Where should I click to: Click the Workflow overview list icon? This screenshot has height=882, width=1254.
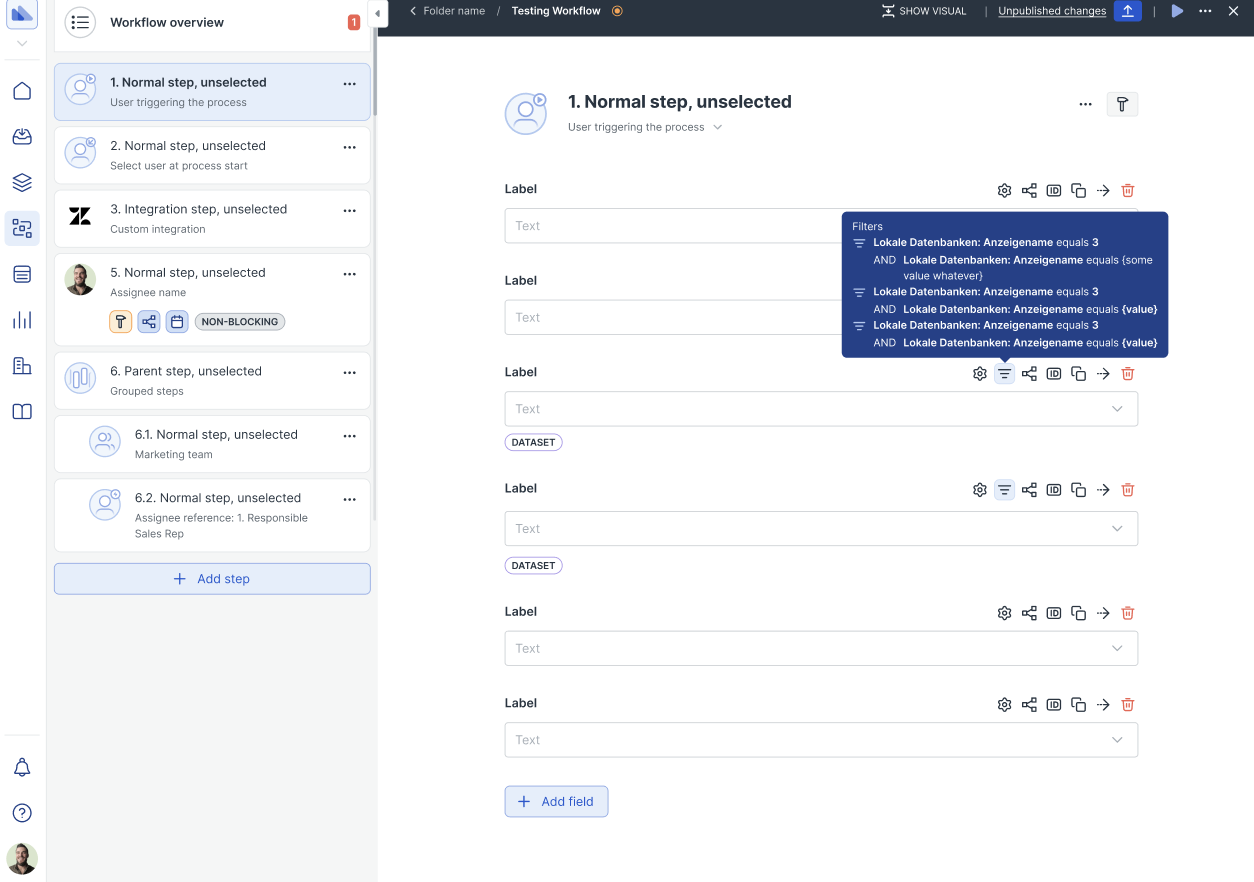[x=80, y=22]
